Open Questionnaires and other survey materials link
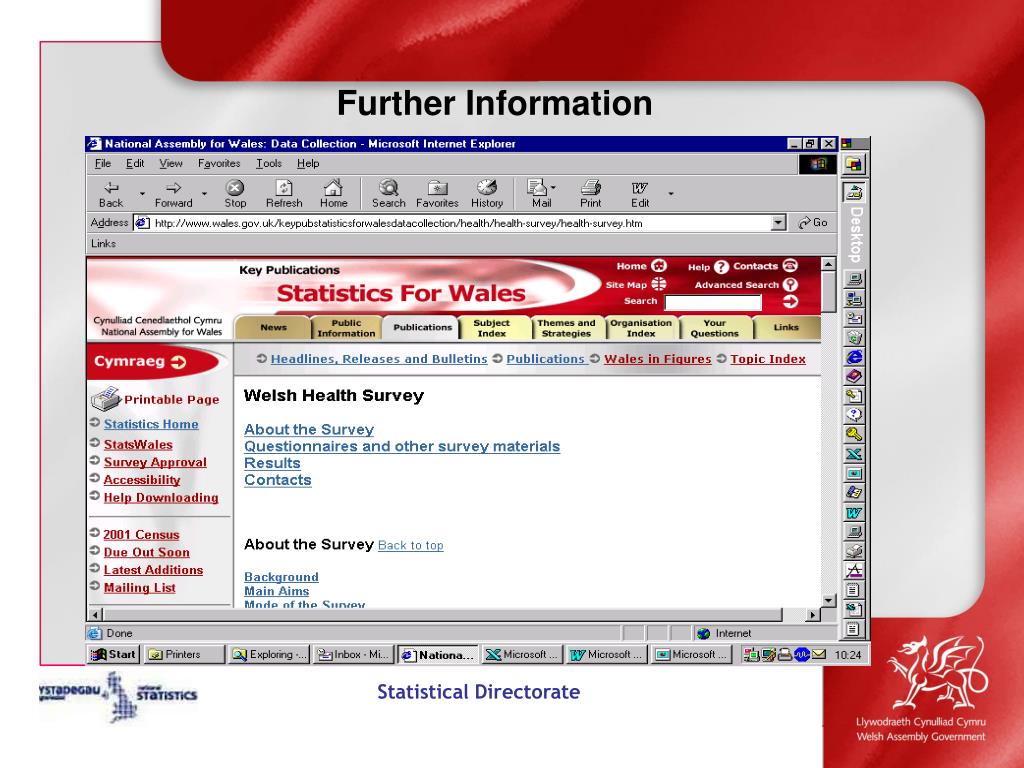This screenshot has width=1024, height=768. pos(402,446)
